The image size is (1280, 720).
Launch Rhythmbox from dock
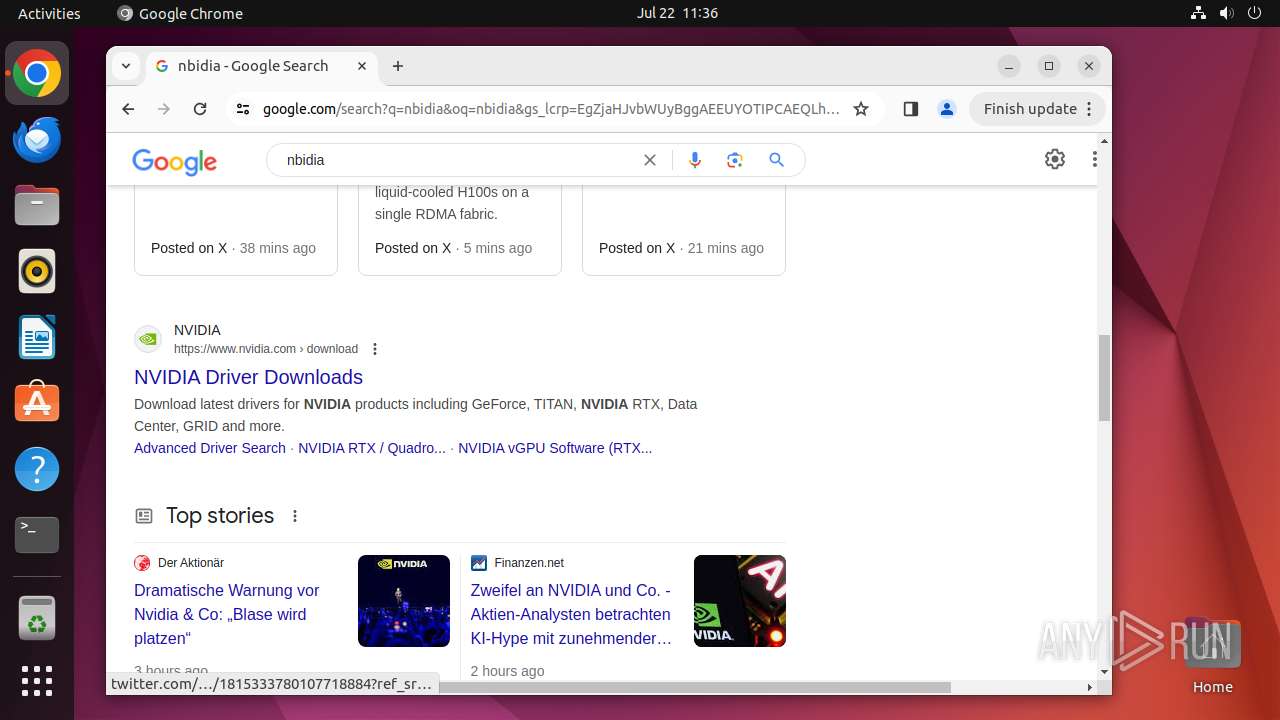click(37, 271)
